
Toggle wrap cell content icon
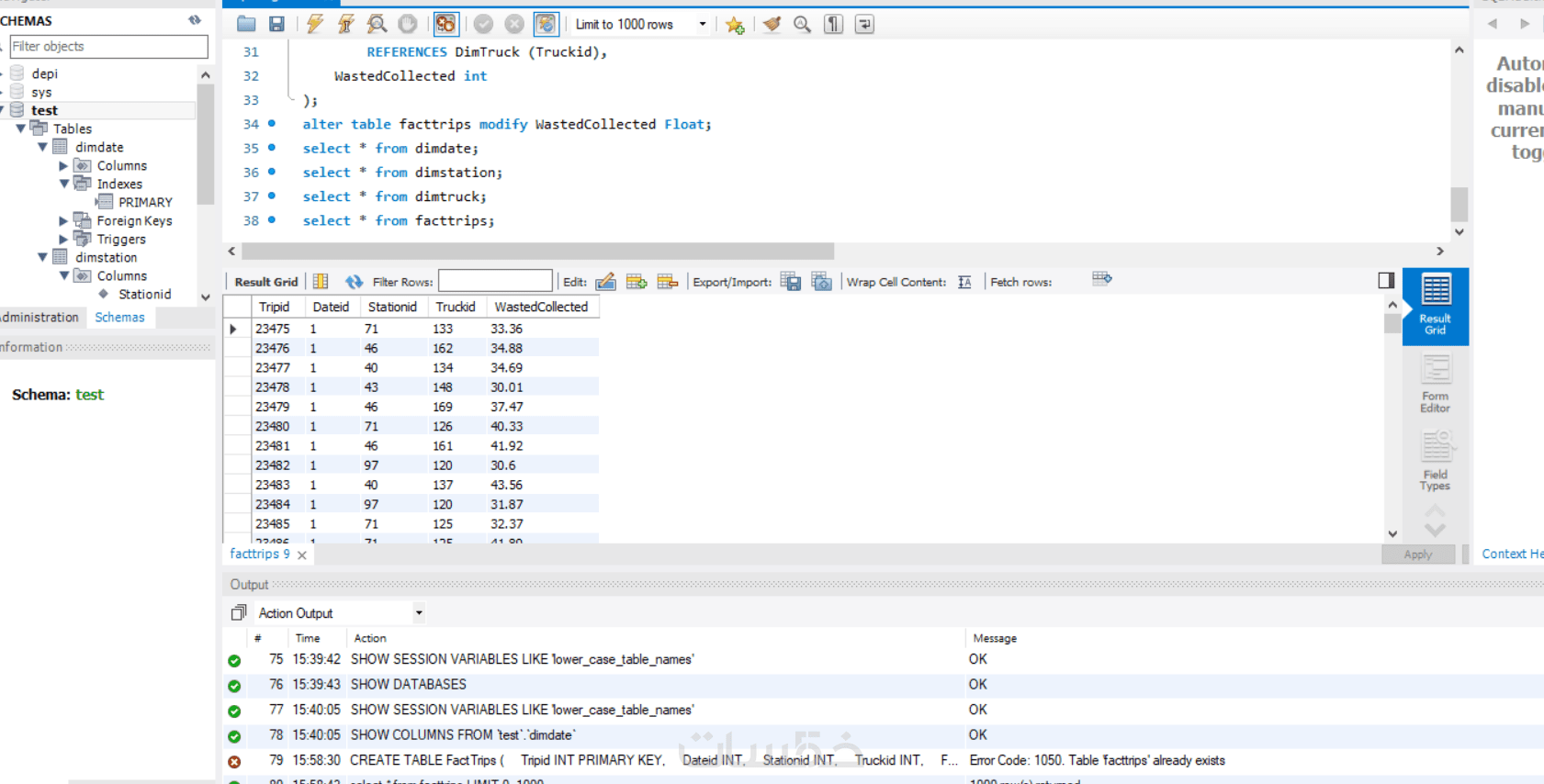[x=964, y=282]
